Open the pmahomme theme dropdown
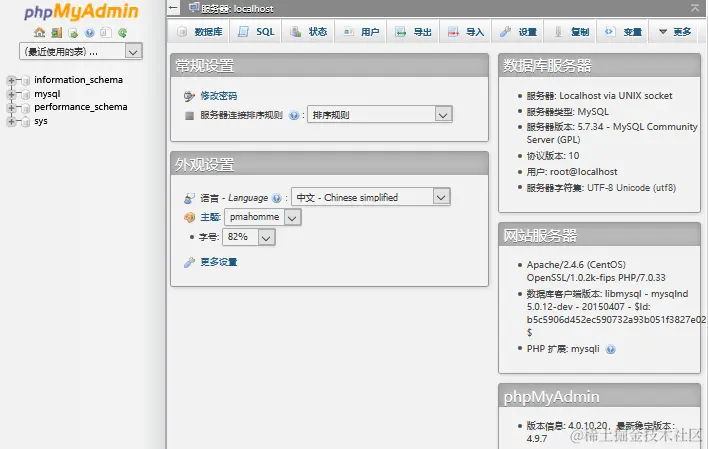This screenshot has width=708, height=449. [x=262, y=217]
